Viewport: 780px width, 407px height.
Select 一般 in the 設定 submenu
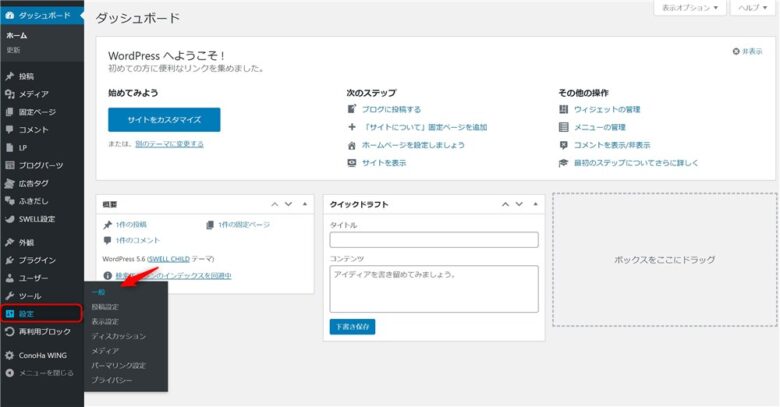tap(98, 292)
